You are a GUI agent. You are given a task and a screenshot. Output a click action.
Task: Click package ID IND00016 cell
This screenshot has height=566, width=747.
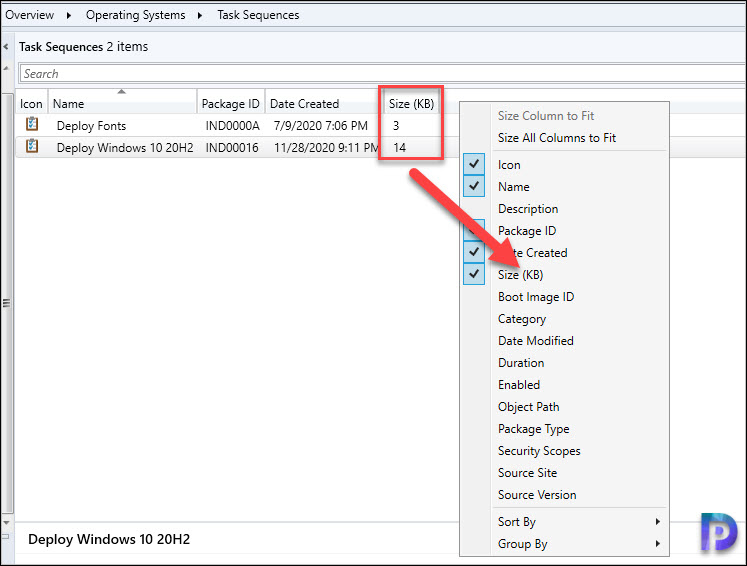point(232,148)
